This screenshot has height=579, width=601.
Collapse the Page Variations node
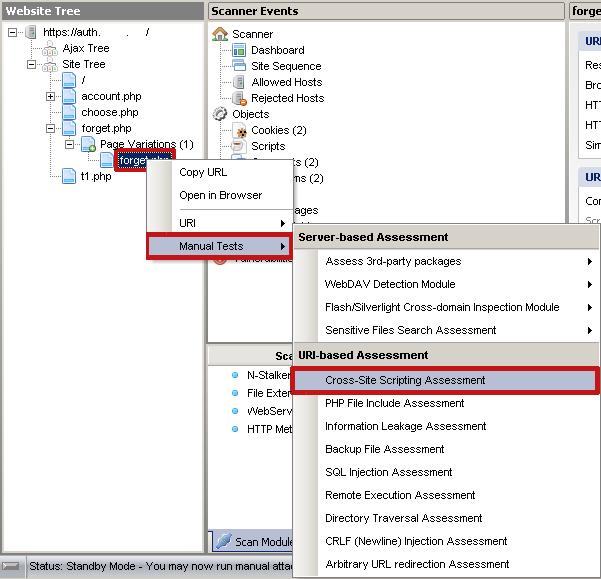(x=69, y=144)
